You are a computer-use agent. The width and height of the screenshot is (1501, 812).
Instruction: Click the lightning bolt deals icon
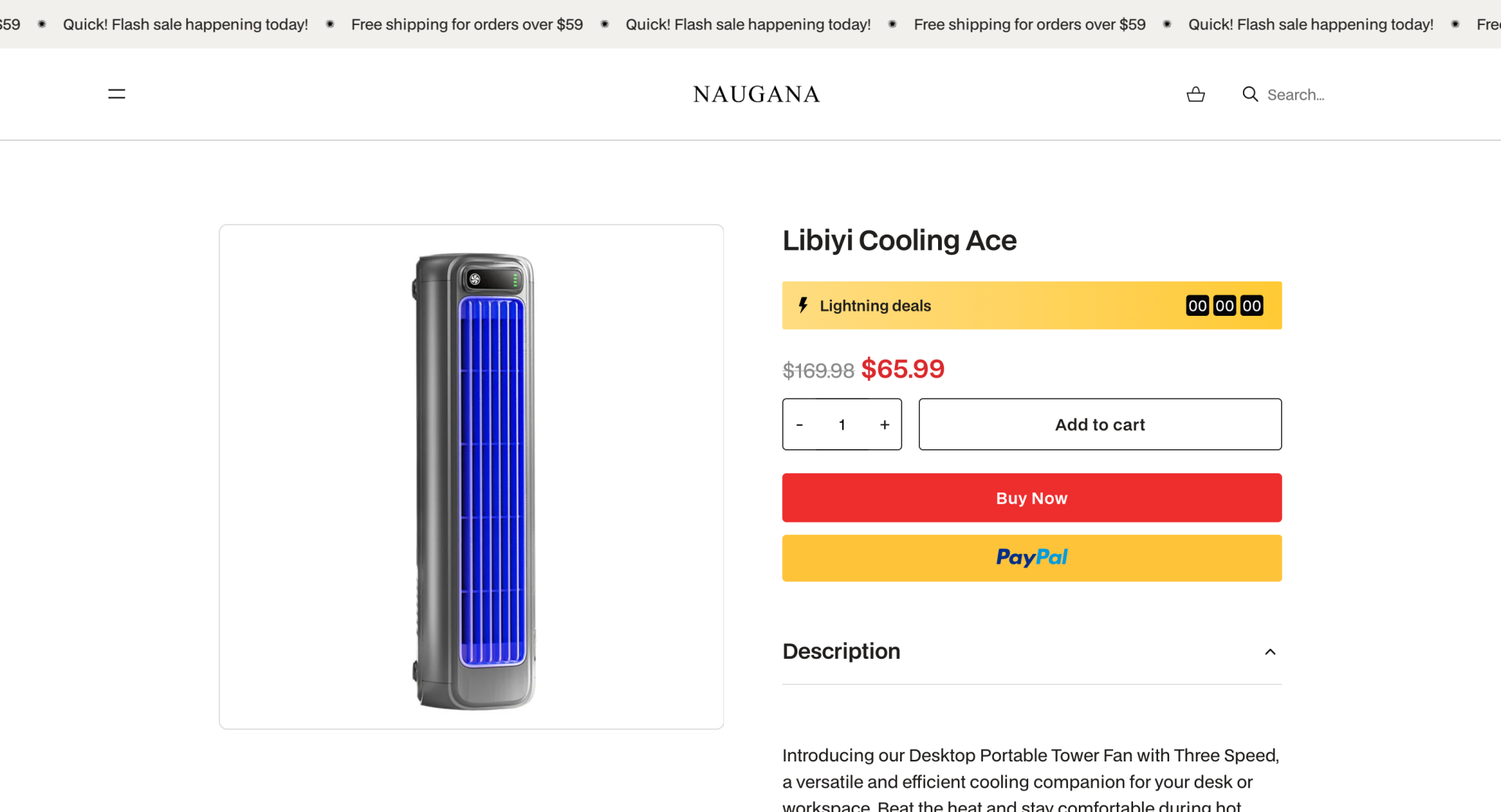tap(802, 306)
